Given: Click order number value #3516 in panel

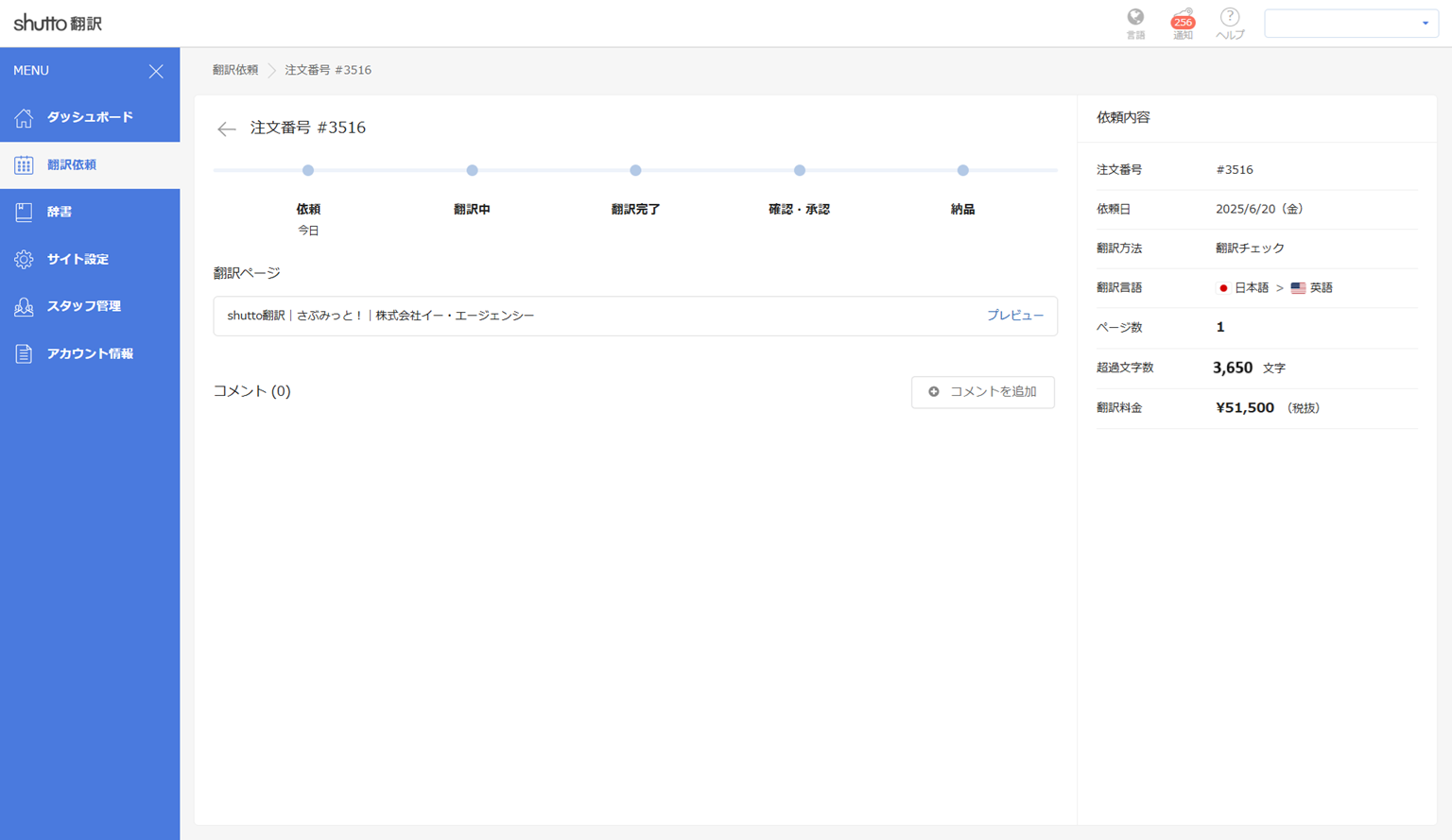Looking at the screenshot, I should pyautogui.click(x=1235, y=170).
